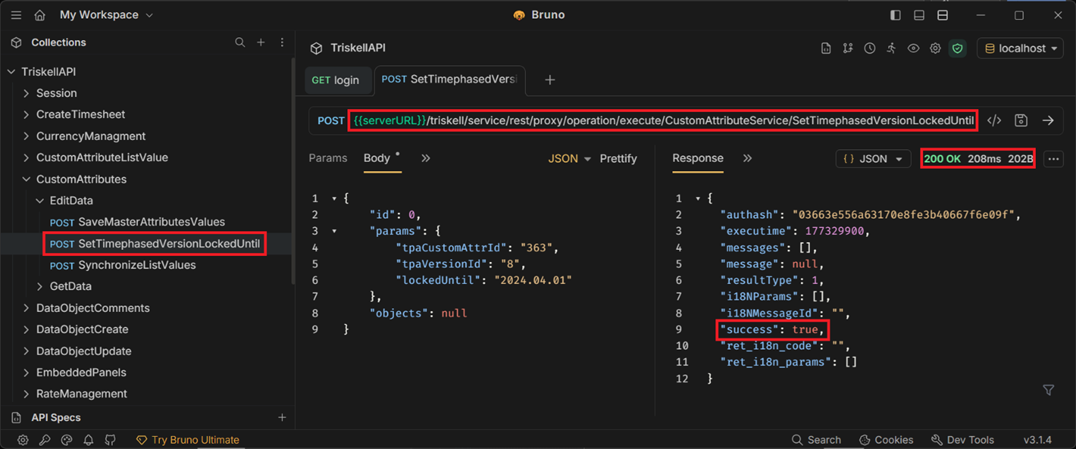The width and height of the screenshot is (1076, 449).
Task: Open the Params tab
Action: [328, 159]
